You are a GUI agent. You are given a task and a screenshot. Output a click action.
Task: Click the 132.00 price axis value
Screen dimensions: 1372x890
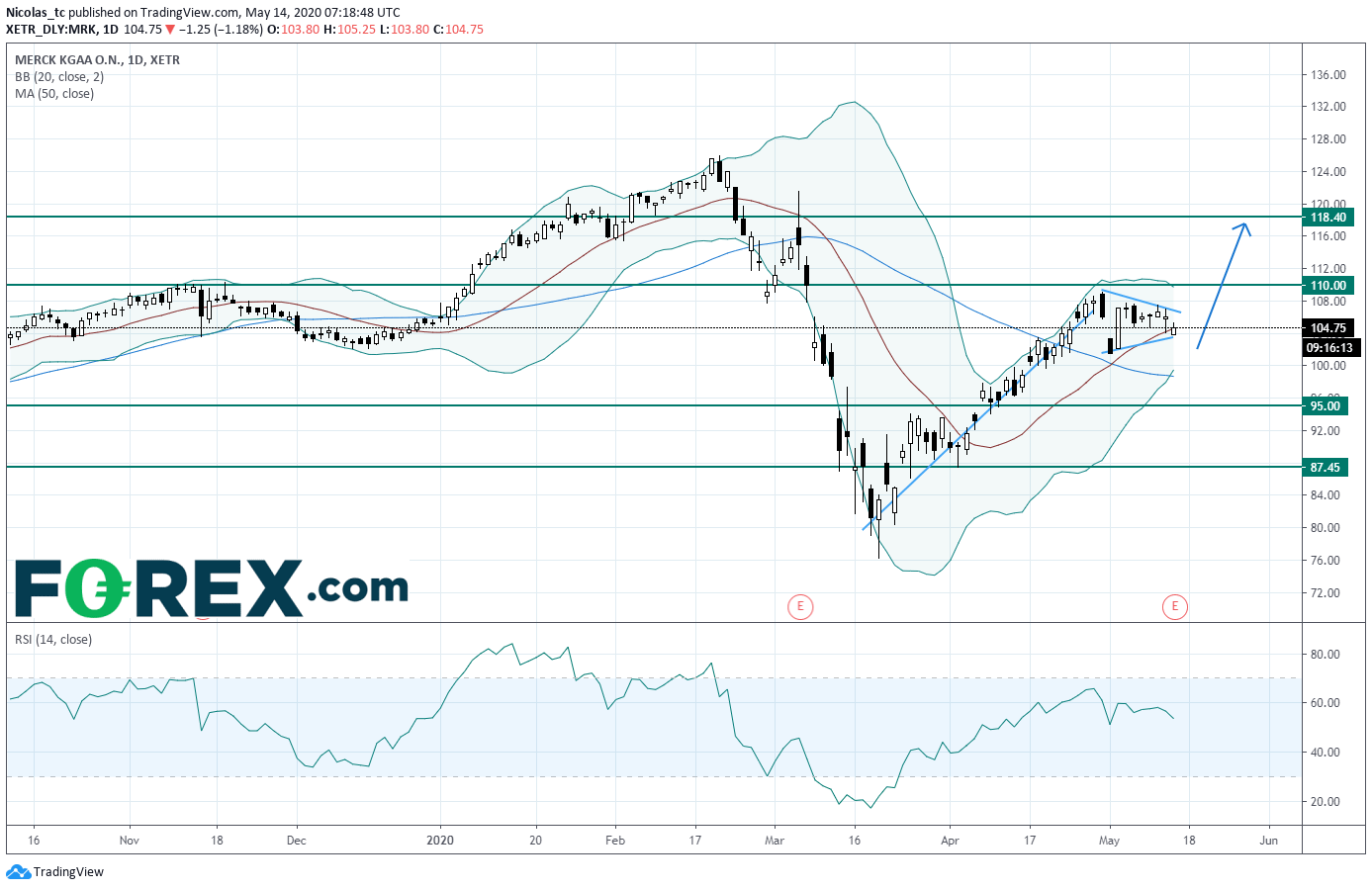[x=1328, y=106]
